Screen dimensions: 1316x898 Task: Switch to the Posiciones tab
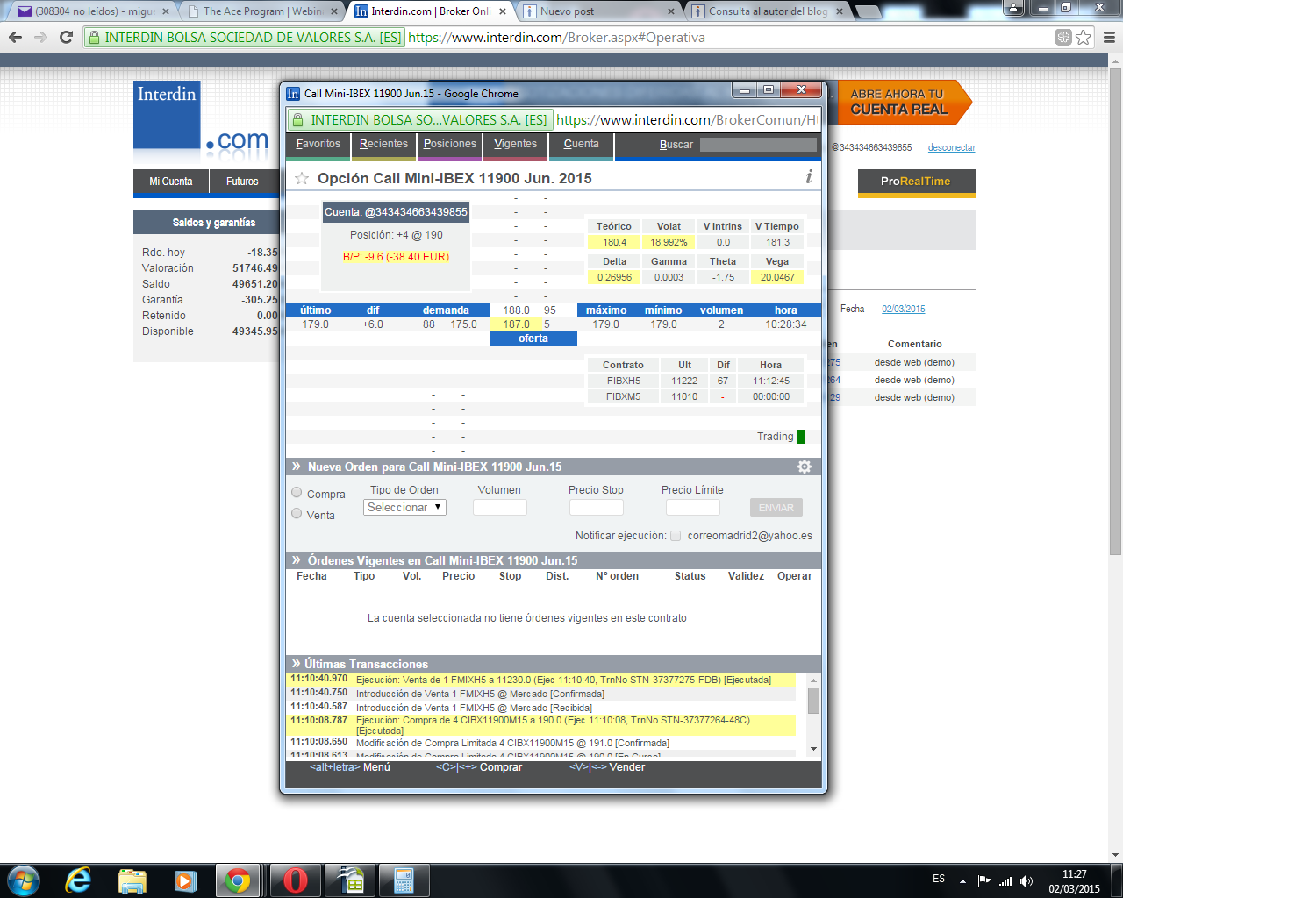[449, 145]
